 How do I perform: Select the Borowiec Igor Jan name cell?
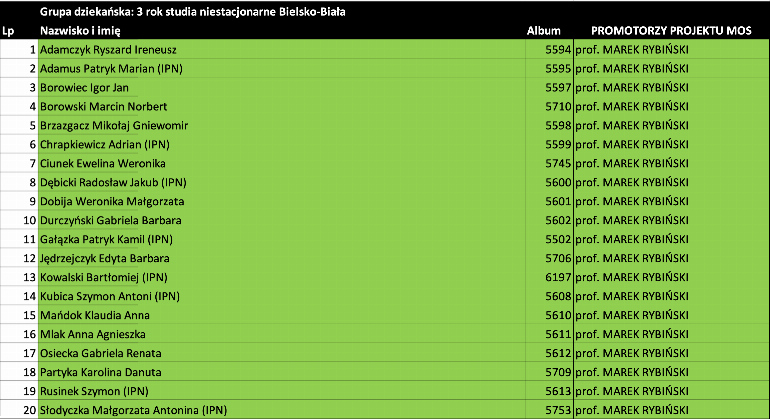coord(281,87)
